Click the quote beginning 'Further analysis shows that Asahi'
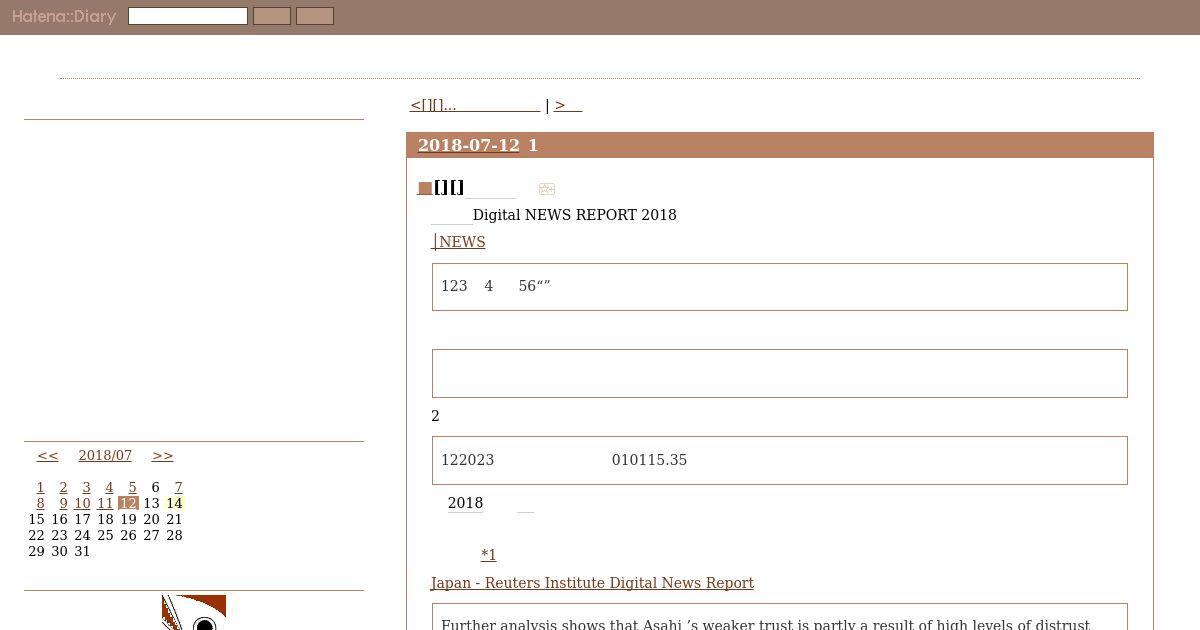 pyautogui.click(x=780, y=617)
